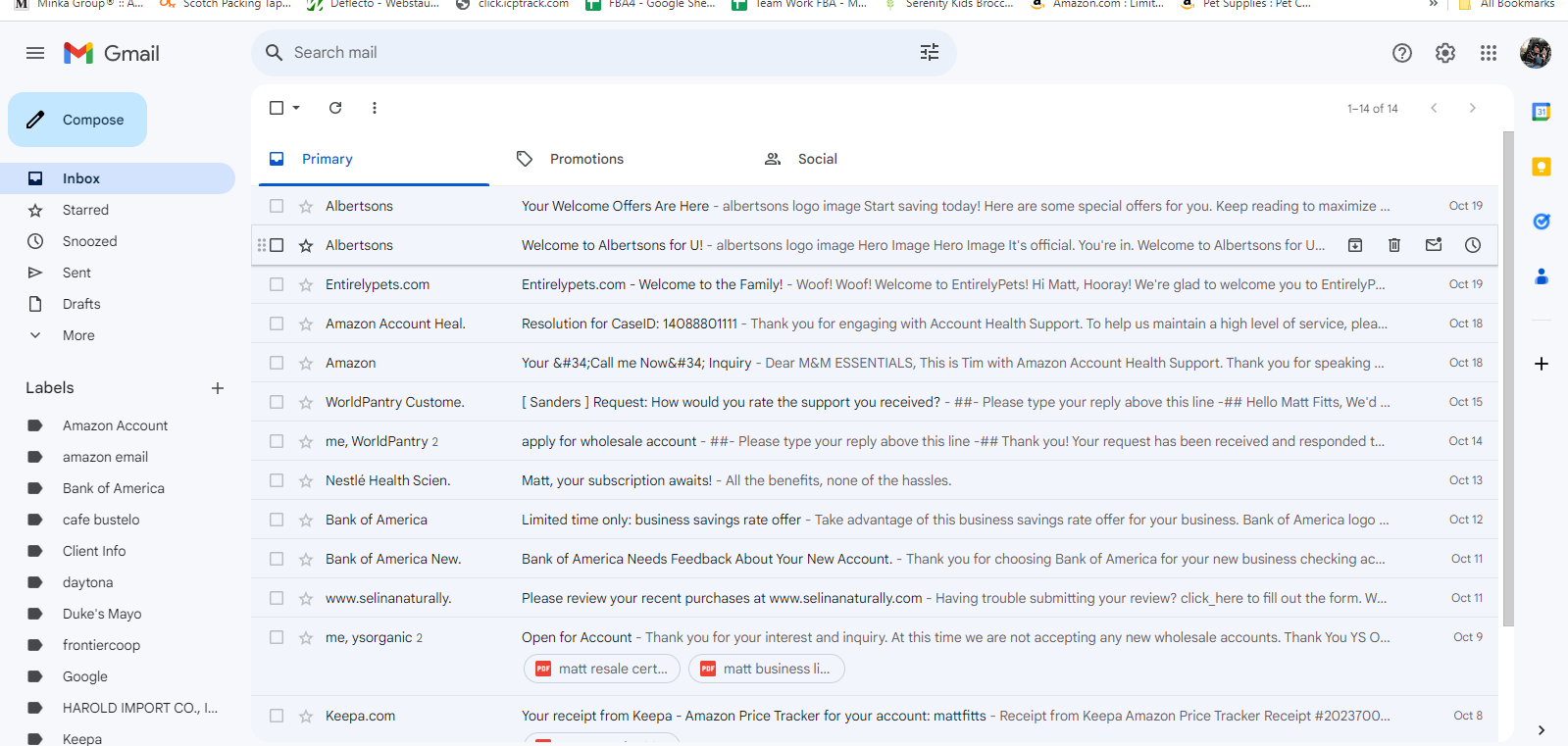Check the Entirelypets.com email checkbox
The width and height of the screenshot is (1568, 746).
point(277,284)
